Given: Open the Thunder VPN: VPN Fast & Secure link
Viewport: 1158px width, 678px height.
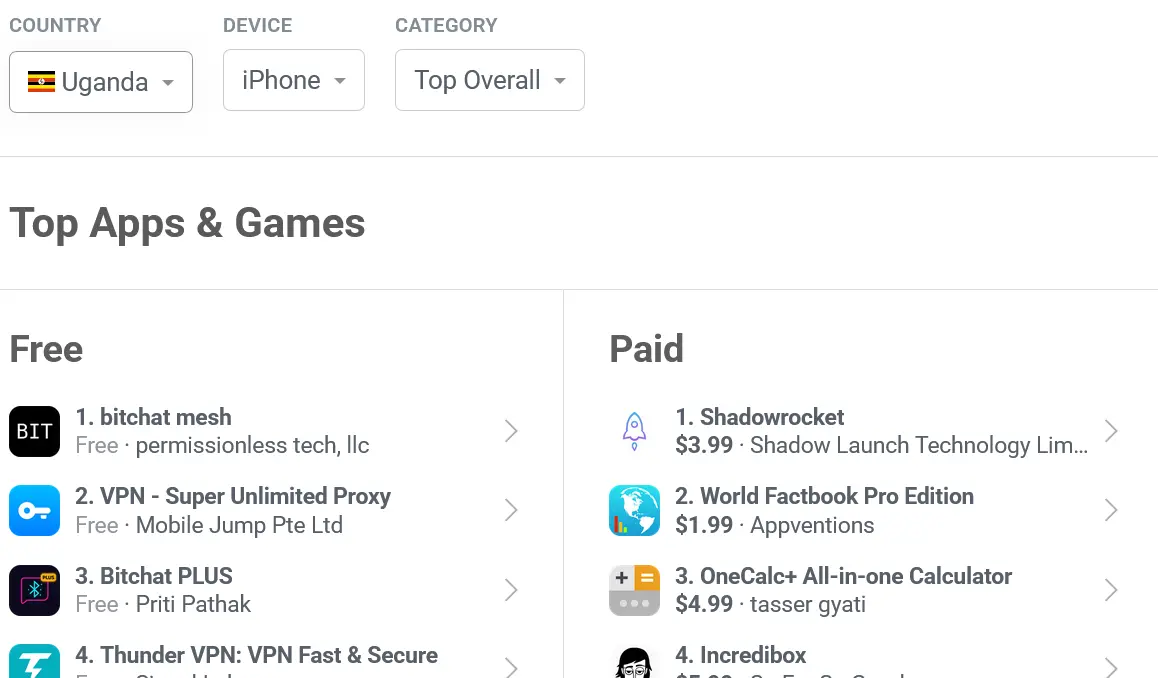Looking at the screenshot, I should pyautogui.click(x=257, y=655).
